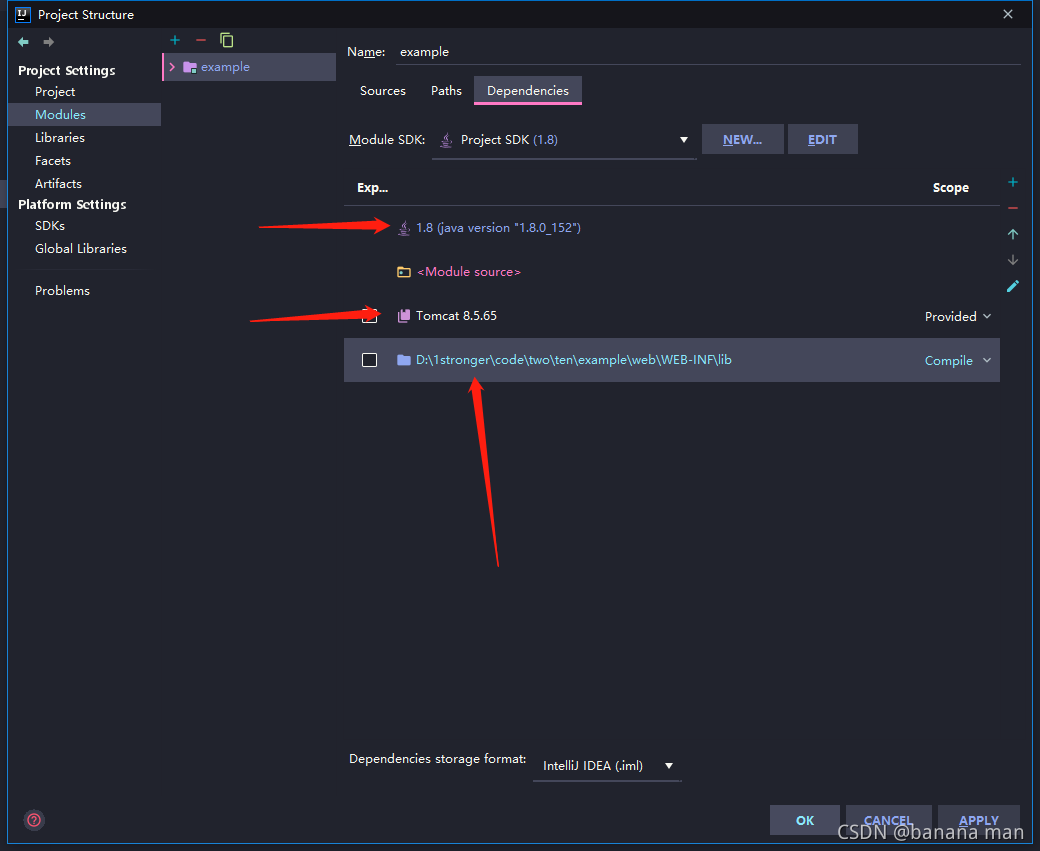1040x851 pixels.
Task: Click the back navigation arrow
Action: (23, 42)
